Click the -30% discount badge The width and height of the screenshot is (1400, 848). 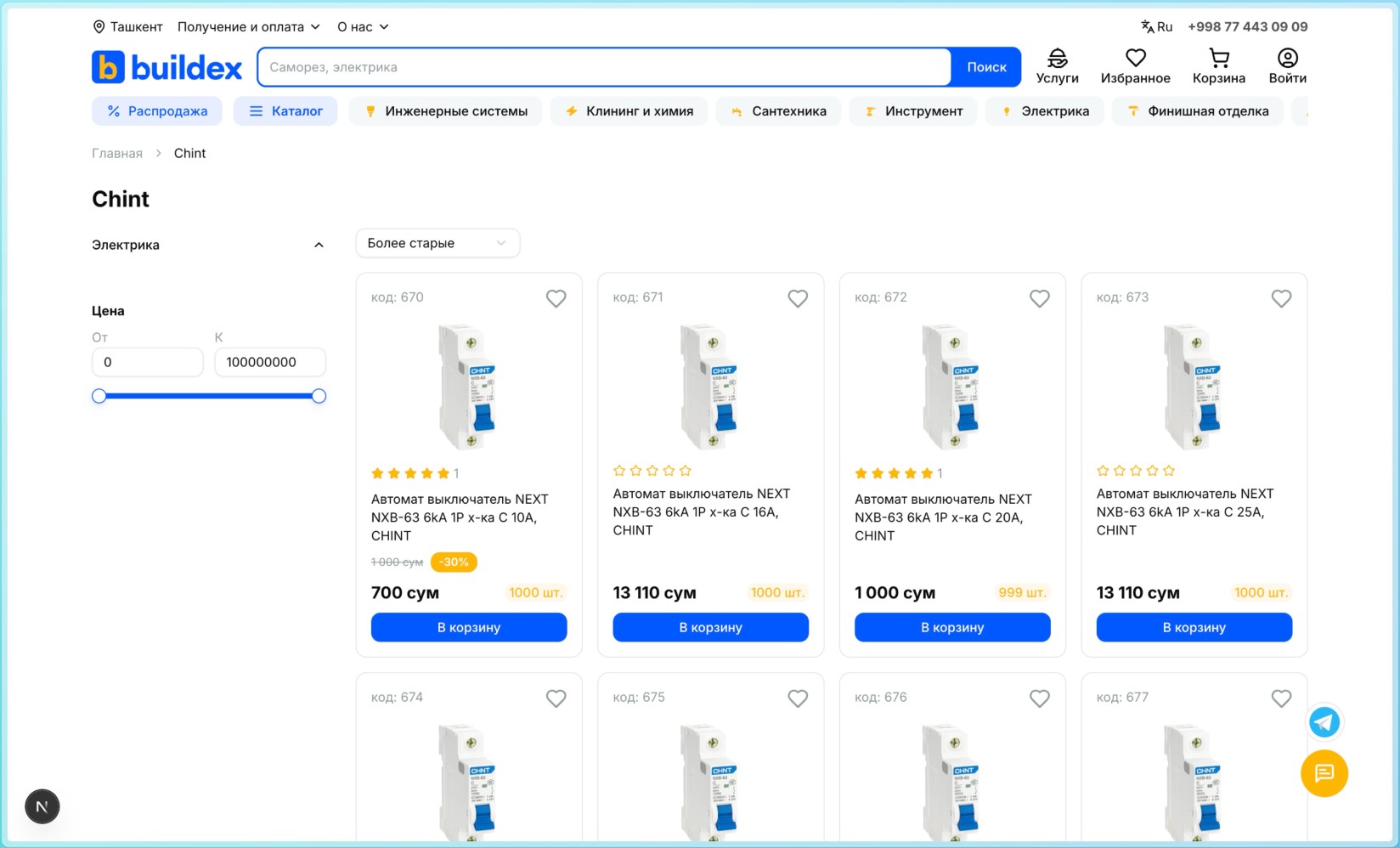[x=454, y=563]
